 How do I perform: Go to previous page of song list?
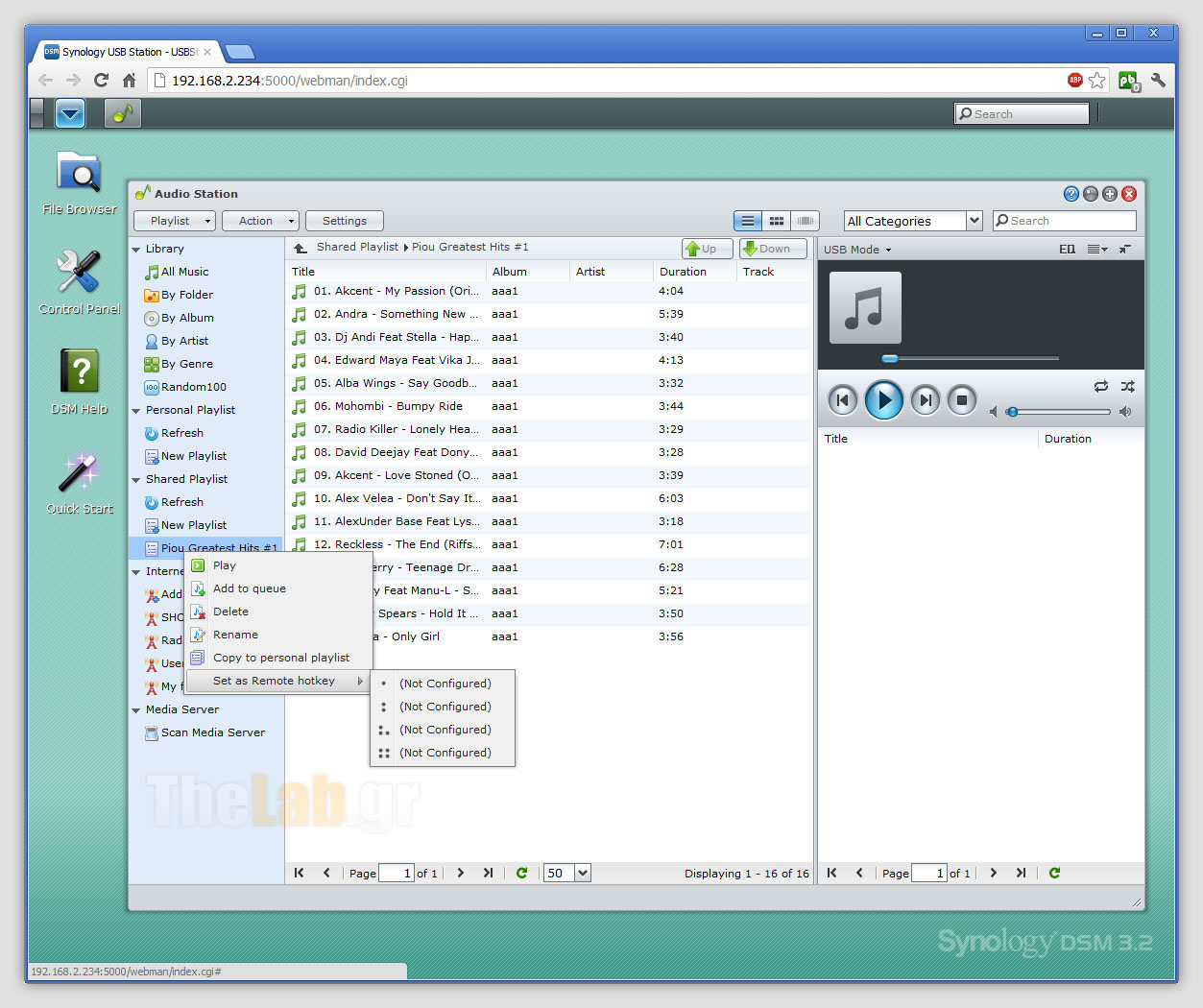[326, 873]
